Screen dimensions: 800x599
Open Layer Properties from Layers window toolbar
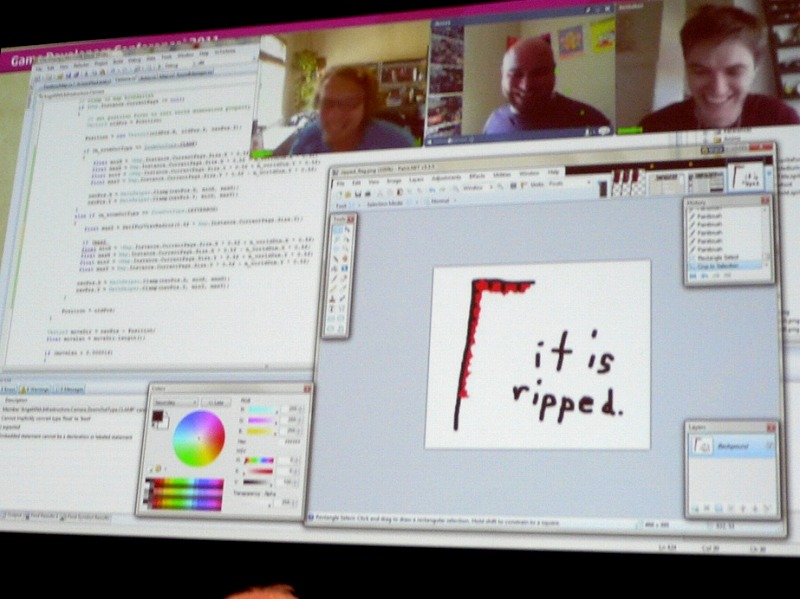click(767, 509)
